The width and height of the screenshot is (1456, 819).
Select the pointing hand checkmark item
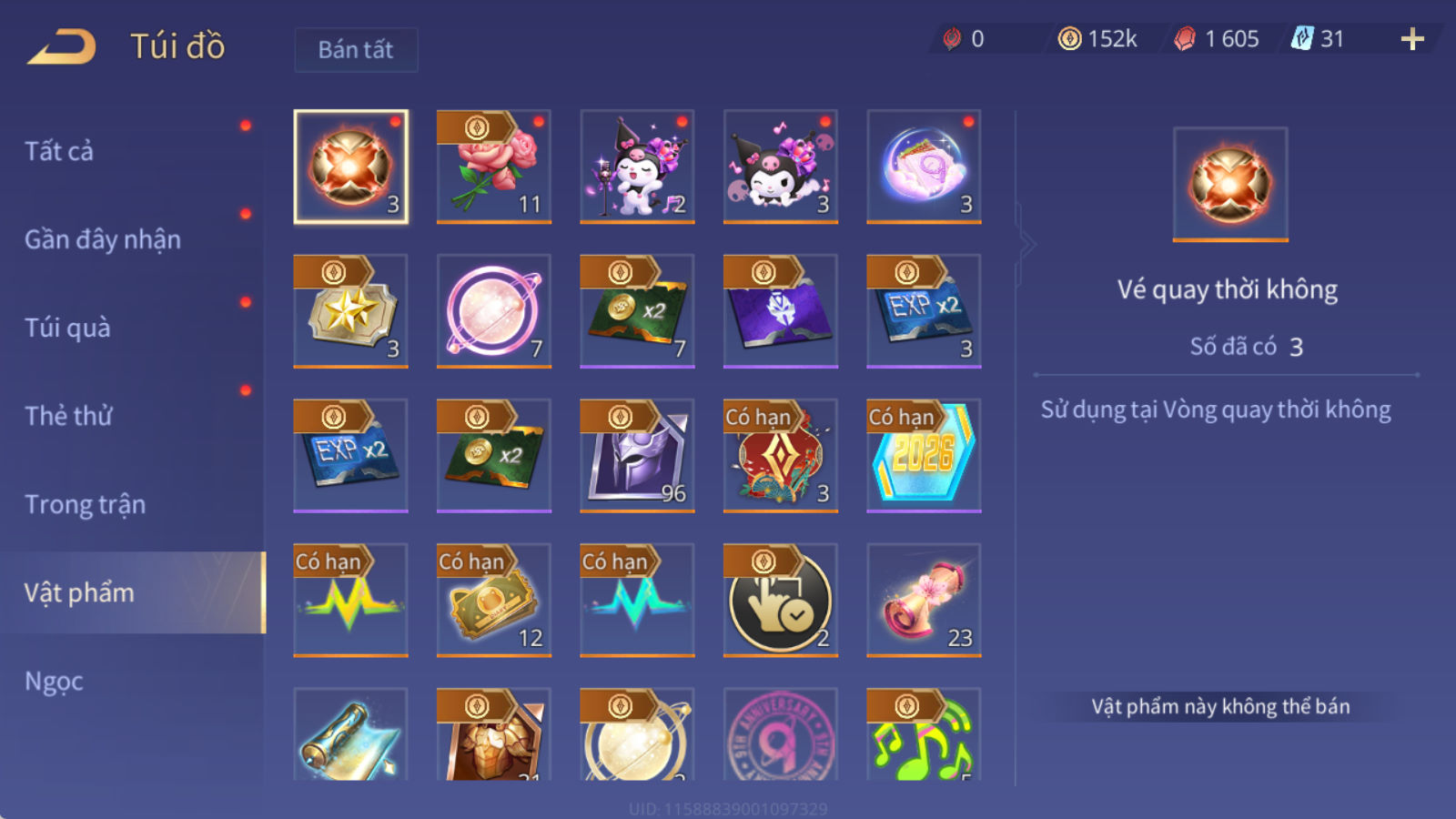[x=781, y=600]
